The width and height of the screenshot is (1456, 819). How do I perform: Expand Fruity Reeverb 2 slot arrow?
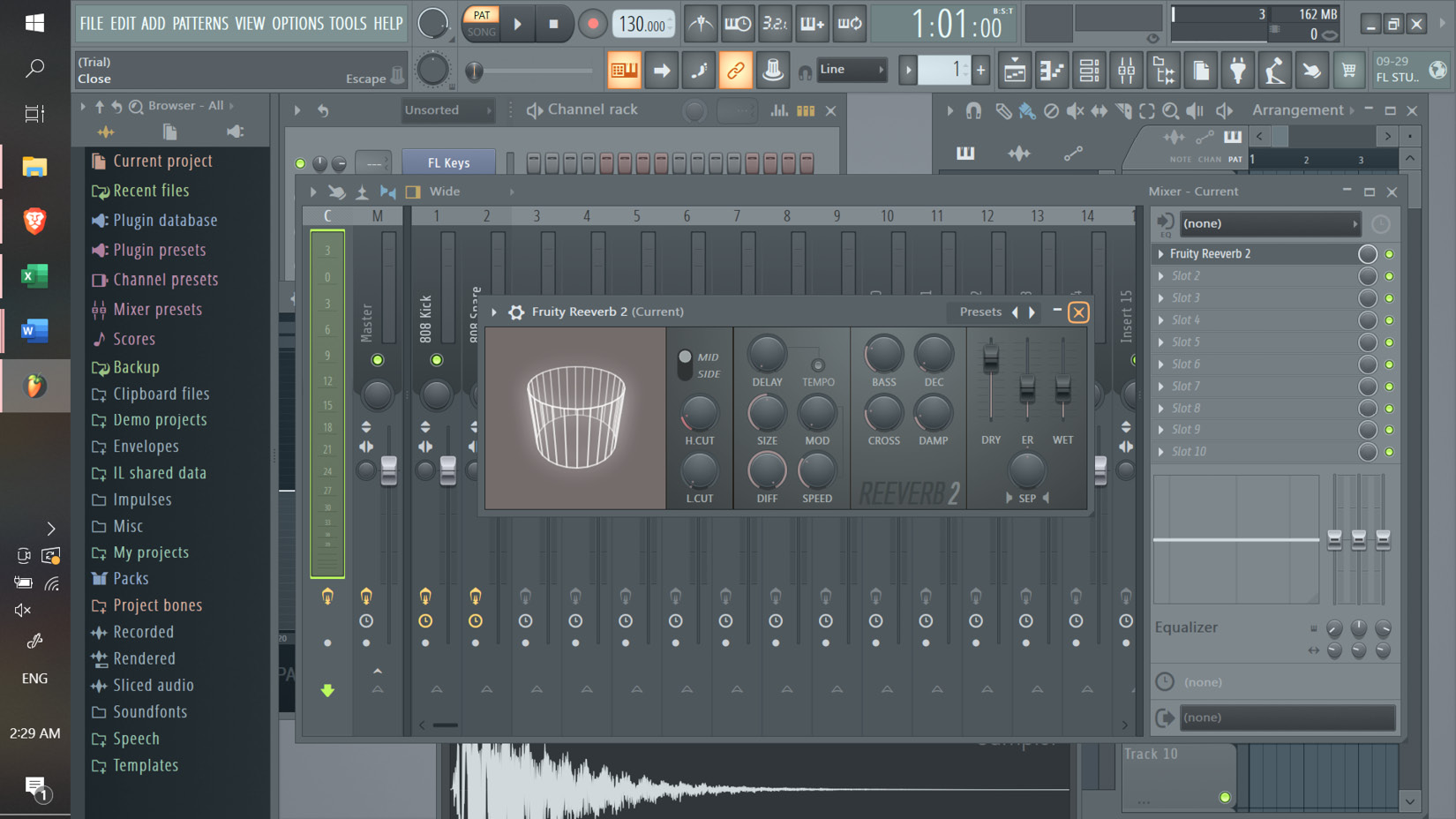coord(1161,254)
